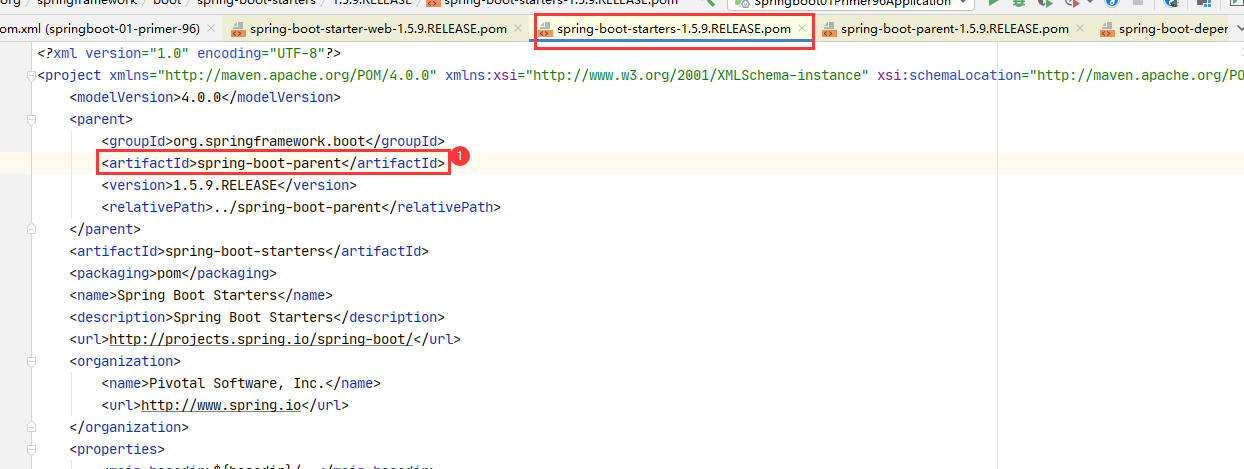The height and width of the screenshot is (469, 1244).
Task: Follow the projects.spring.io/spring-boot URL link
Action: 260,339
